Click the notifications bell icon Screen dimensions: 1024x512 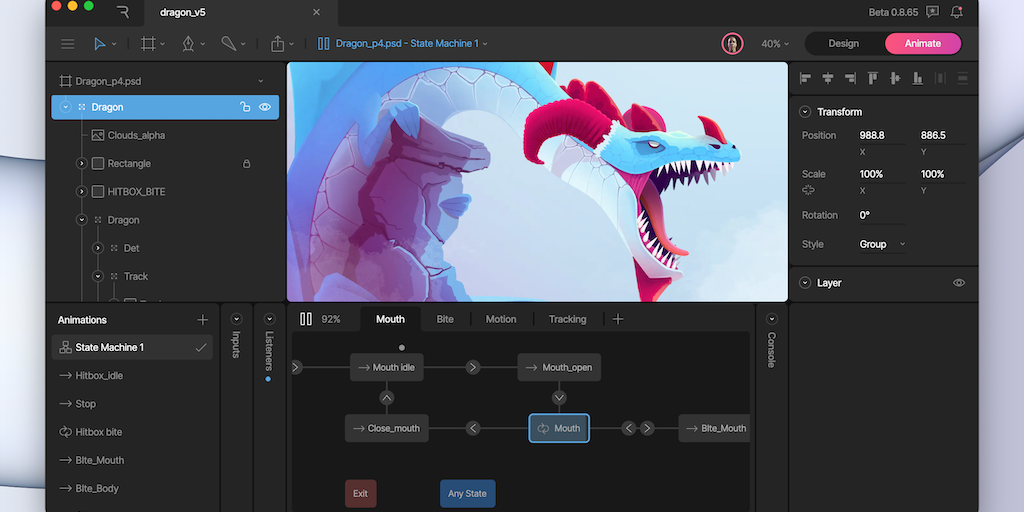pos(957,12)
